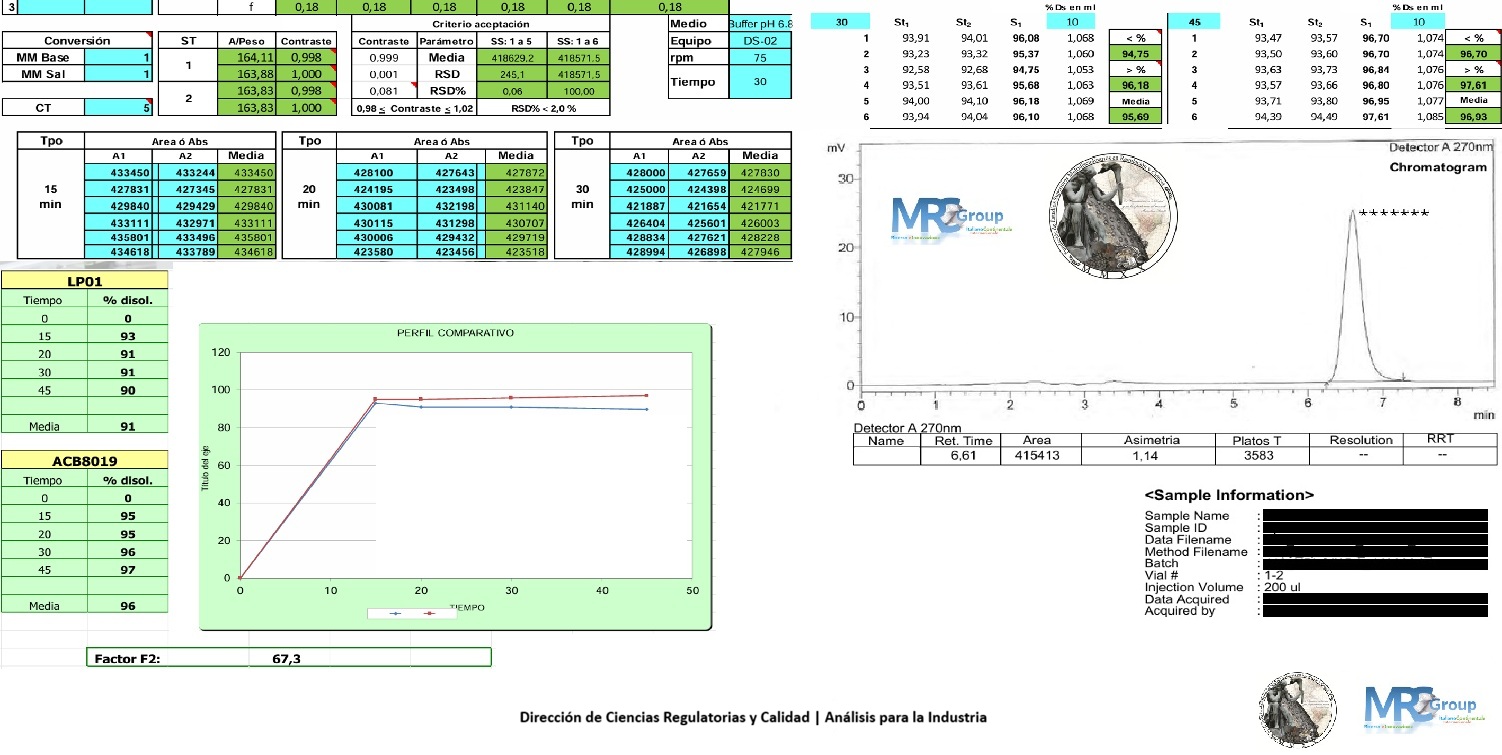Select the RSD value 245,1
The image size is (1502, 755).
510,74
